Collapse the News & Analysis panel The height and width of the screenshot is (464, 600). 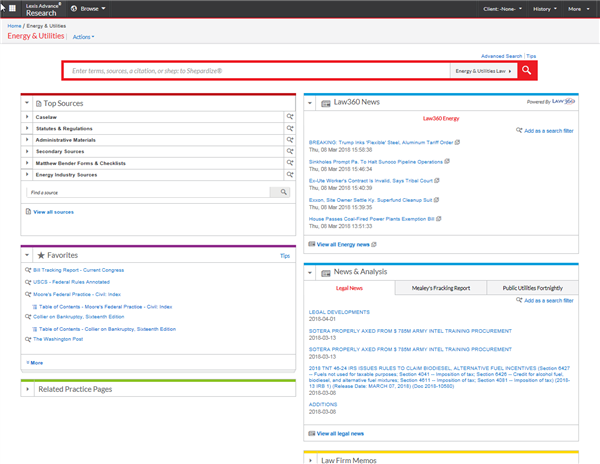[x=310, y=272]
